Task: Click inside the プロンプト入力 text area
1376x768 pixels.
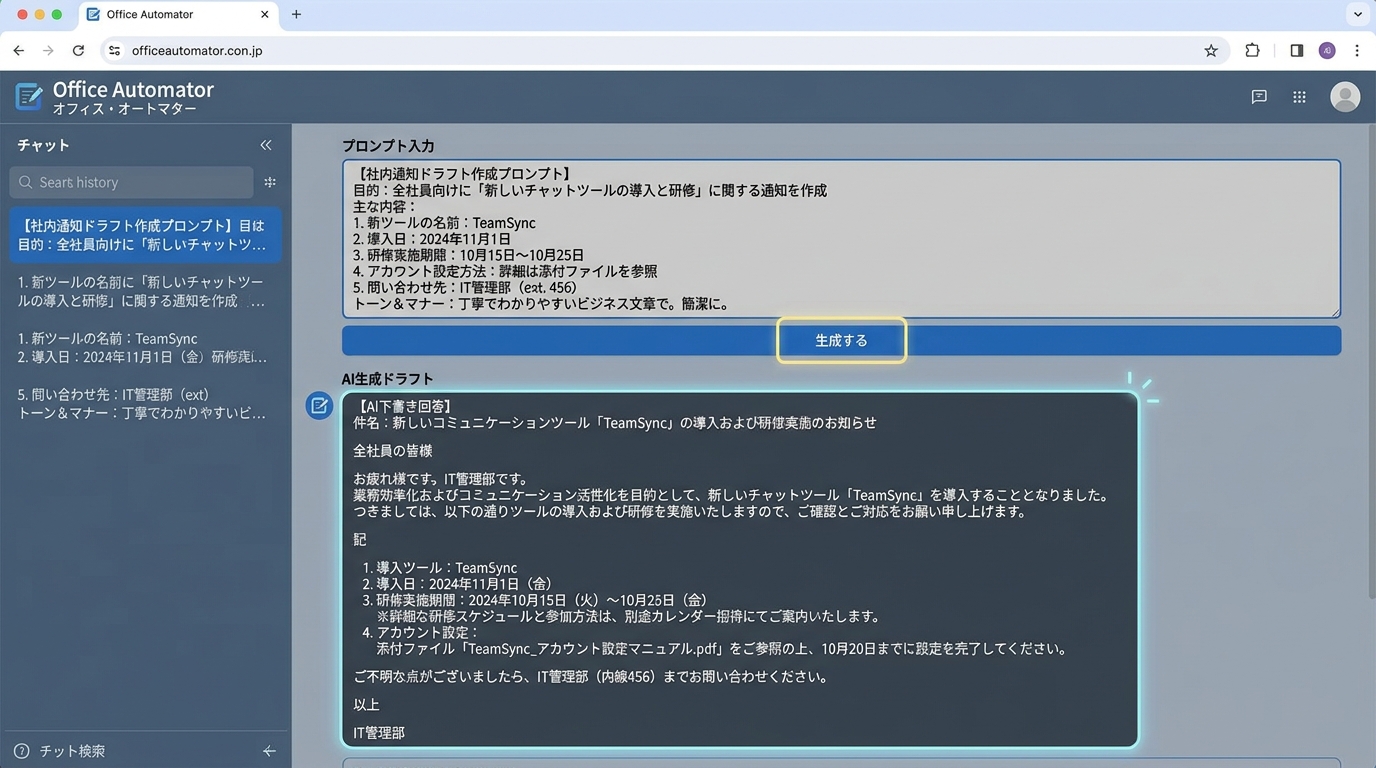Action: [840, 238]
